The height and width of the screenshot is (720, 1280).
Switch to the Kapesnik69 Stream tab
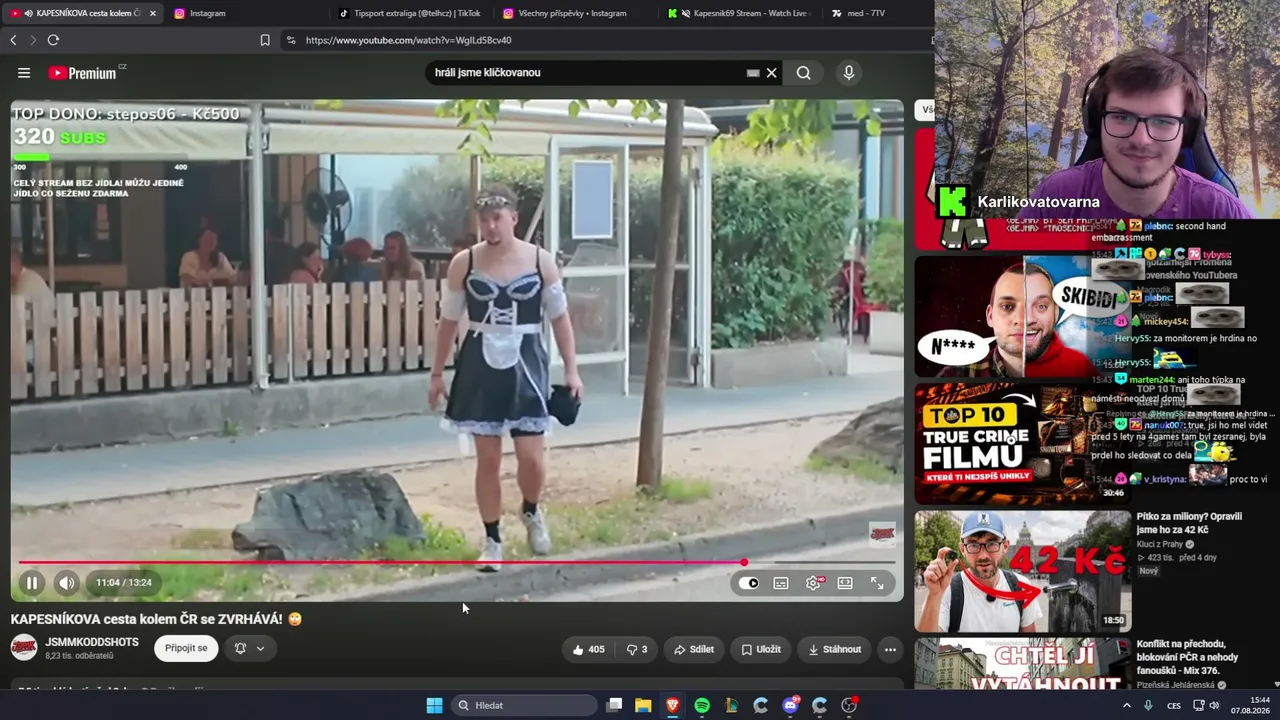[x=738, y=13]
